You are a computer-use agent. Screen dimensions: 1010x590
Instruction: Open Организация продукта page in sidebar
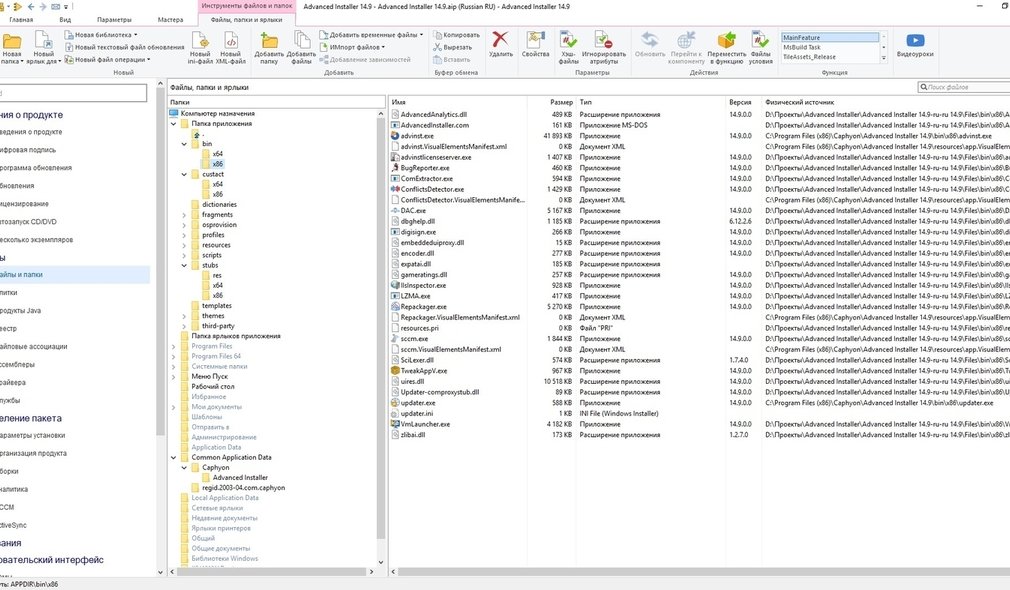point(33,453)
